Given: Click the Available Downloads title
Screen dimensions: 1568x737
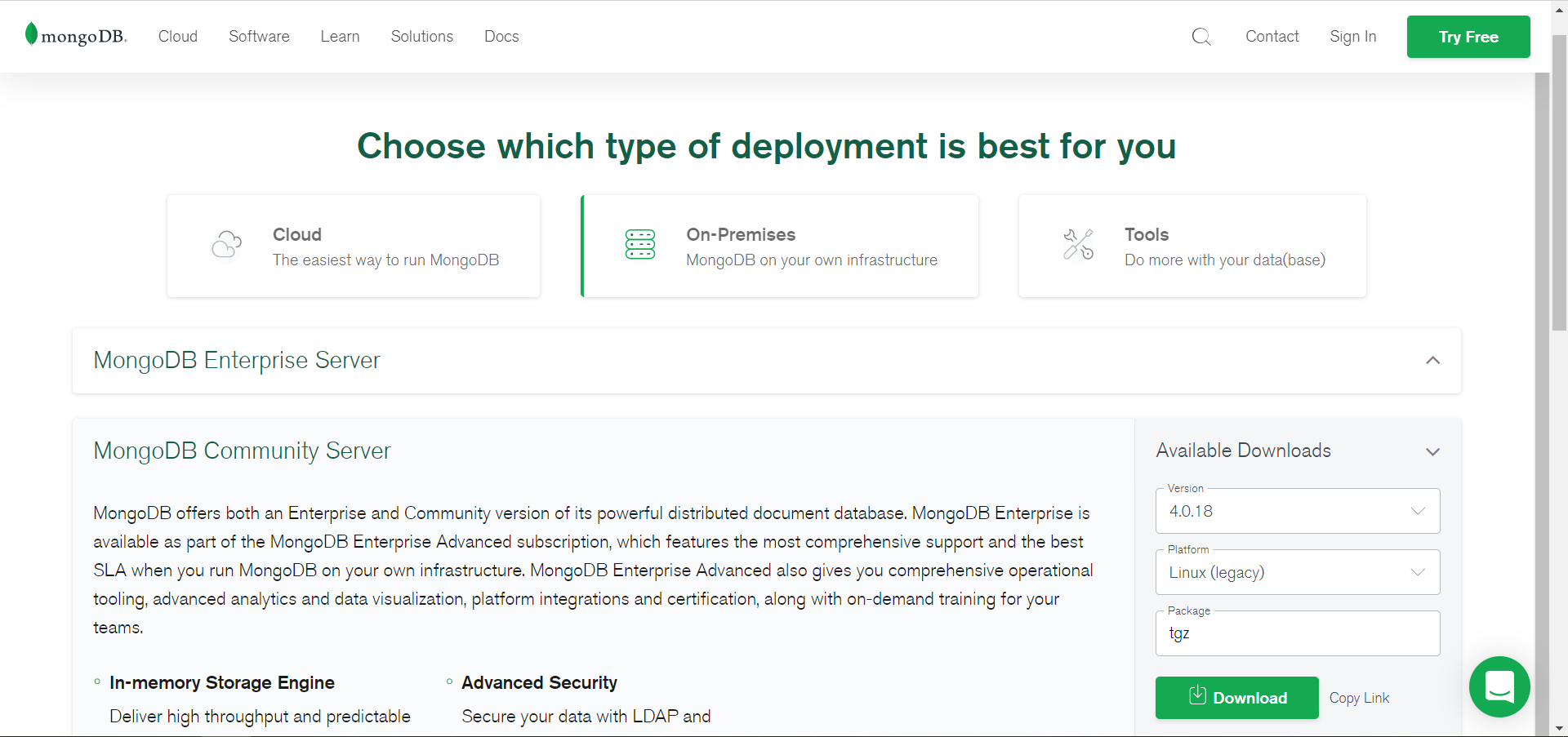Looking at the screenshot, I should (1243, 451).
